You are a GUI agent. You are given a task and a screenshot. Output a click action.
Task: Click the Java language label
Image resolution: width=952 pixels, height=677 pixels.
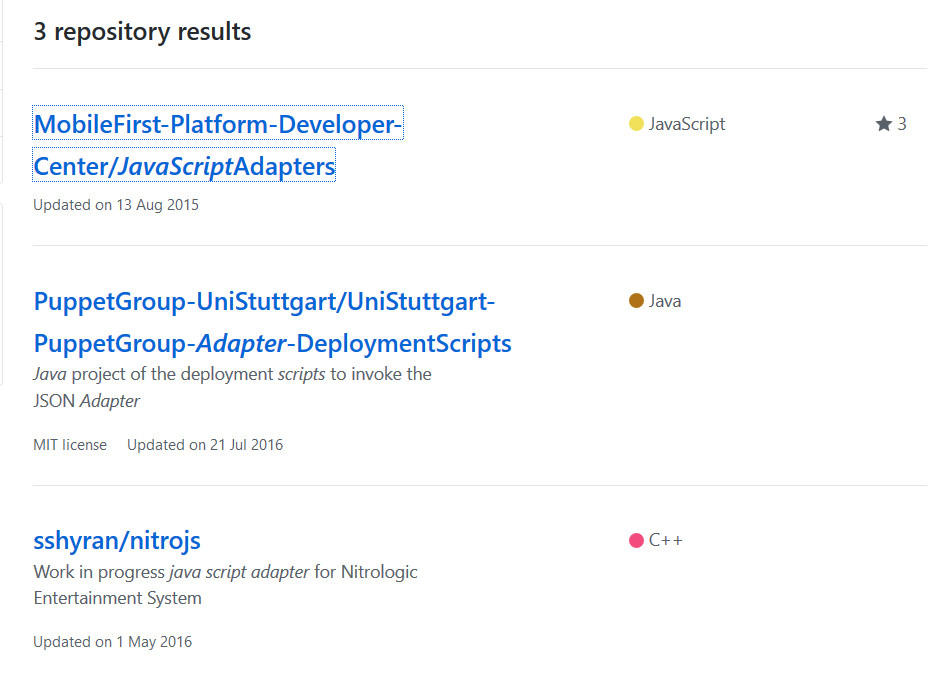pos(665,301)
